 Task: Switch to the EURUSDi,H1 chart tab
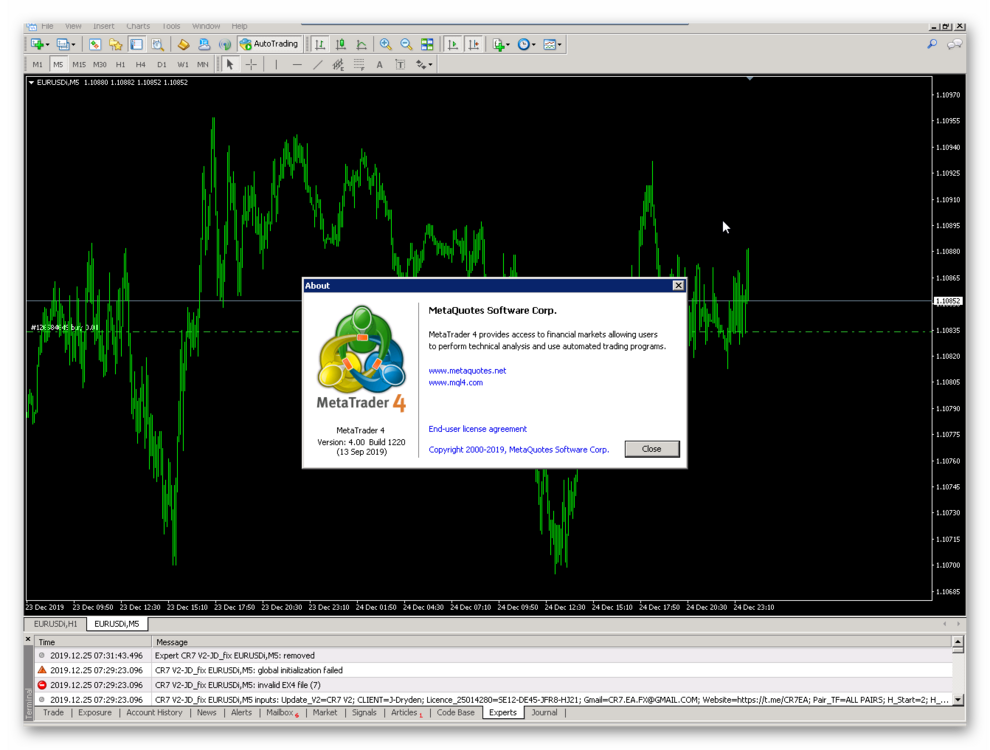tap(56, 624)
